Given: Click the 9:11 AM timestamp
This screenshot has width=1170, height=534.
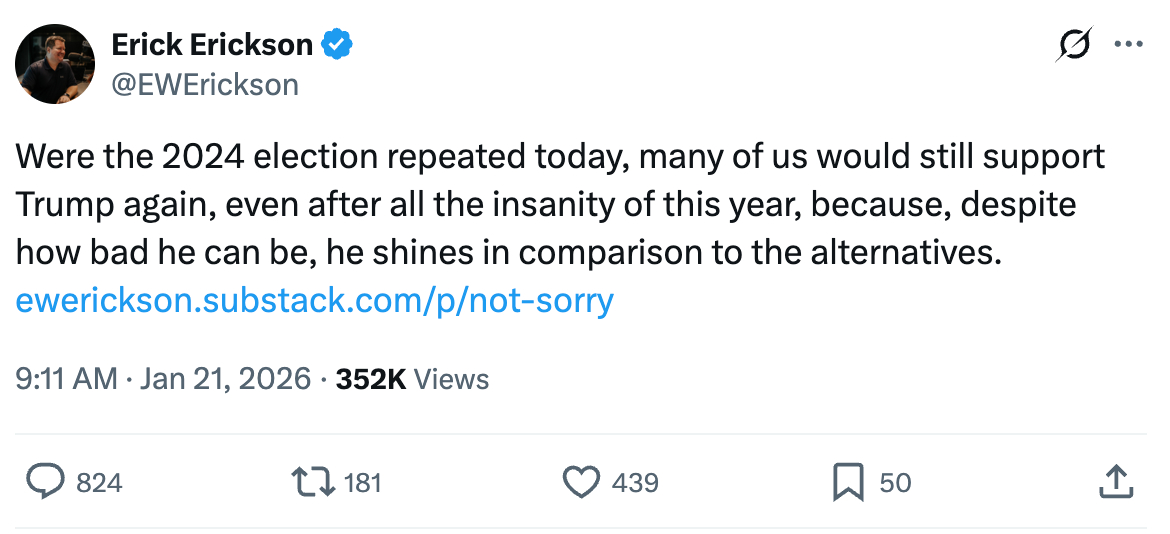Looking at the screenshot, I should point(65,379).
